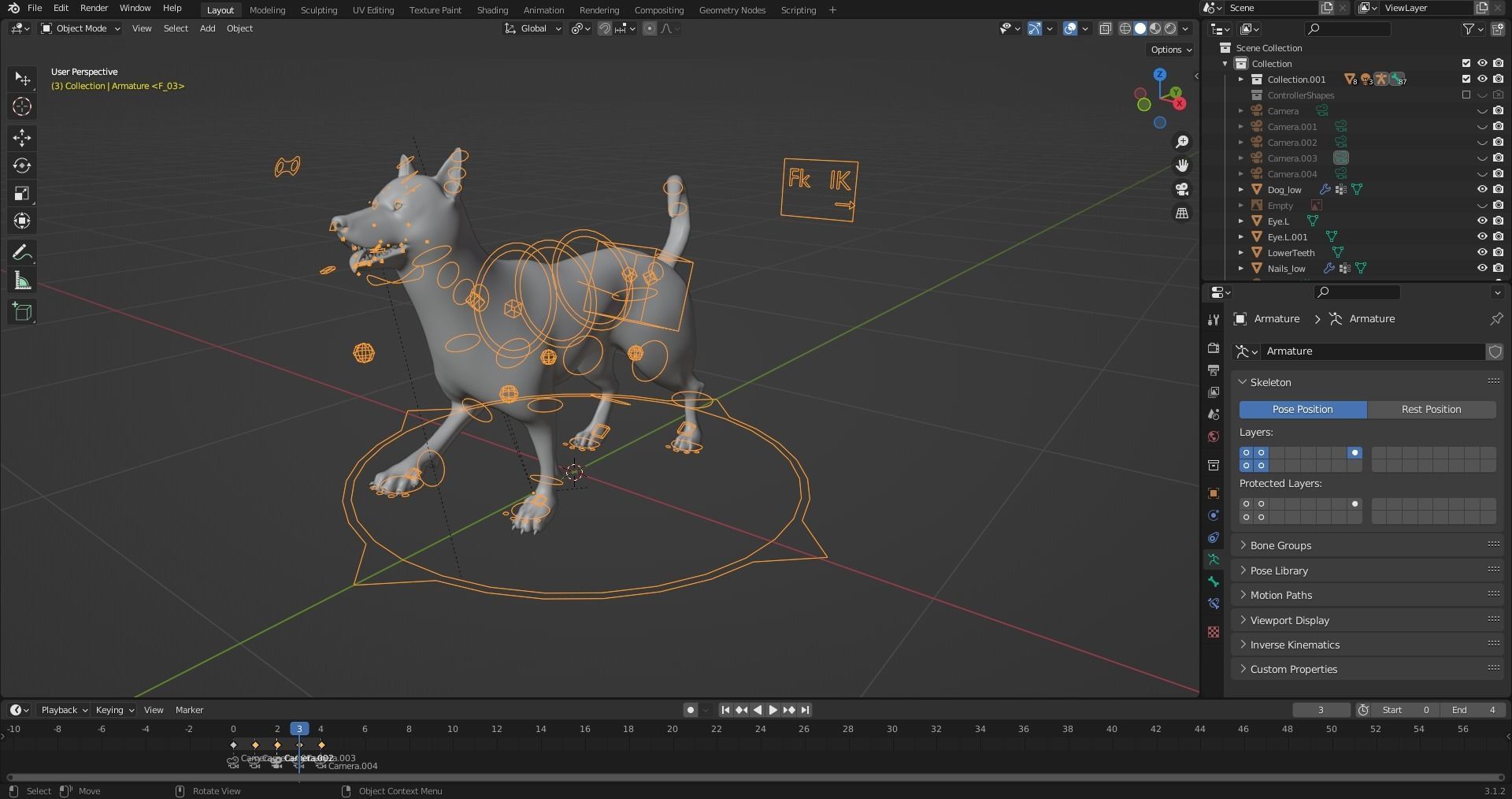Select the Scale tool
The width and height of the screenshot is (1512, 799).
pyautogui.click(x=22, y=193)
